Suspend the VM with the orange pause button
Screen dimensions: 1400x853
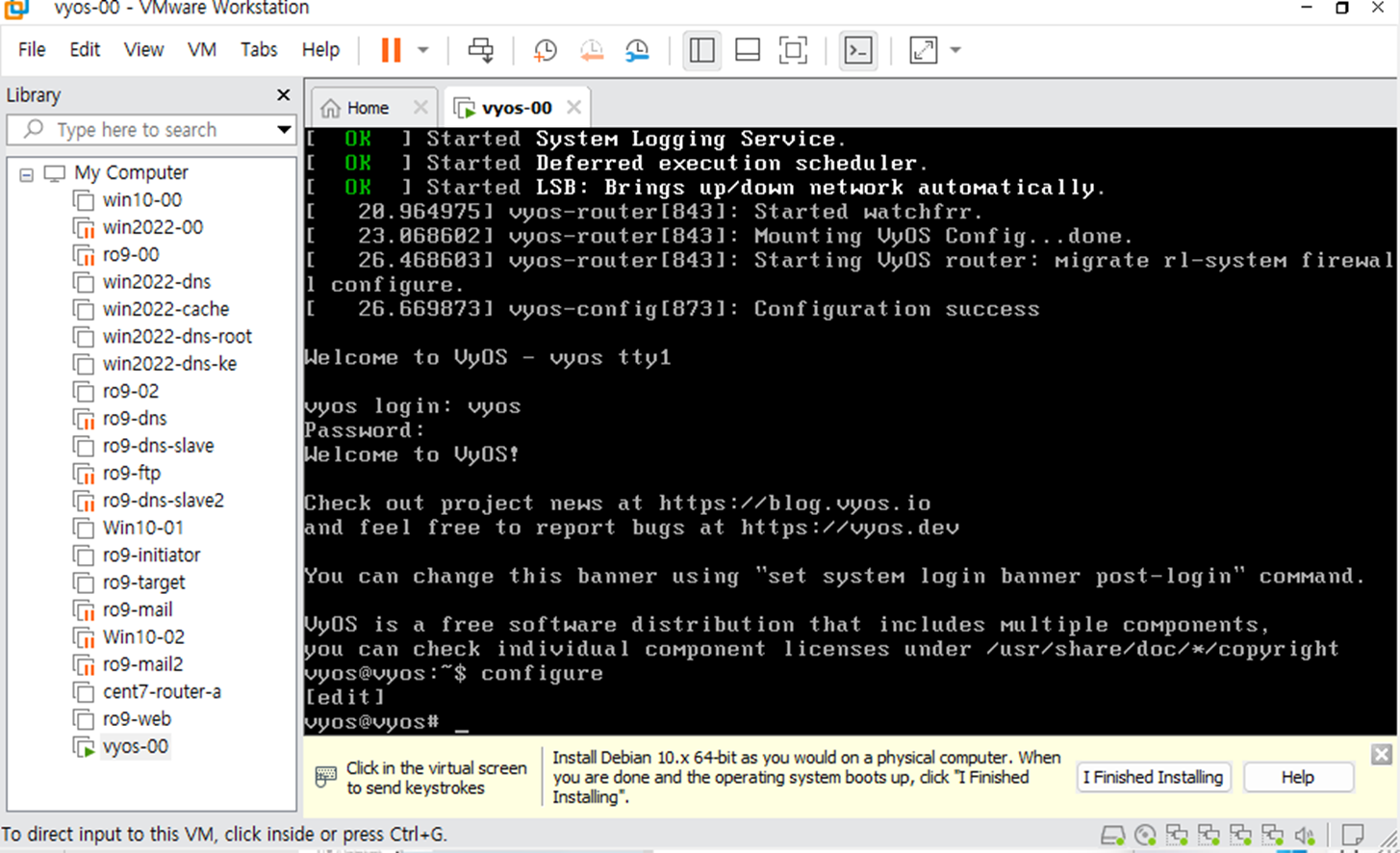[x=391, y=50]
